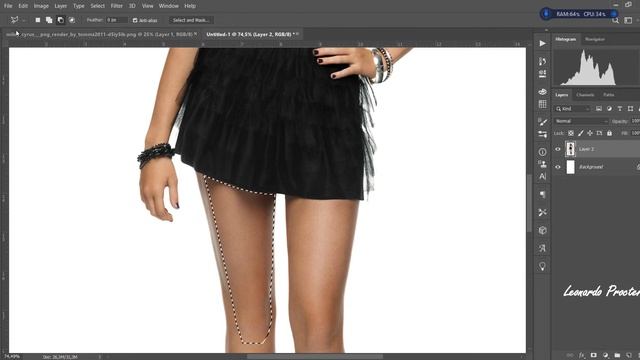Open the Character panel icon
The height and width of the screenshot is (360, 640).
tap(542, 177)
